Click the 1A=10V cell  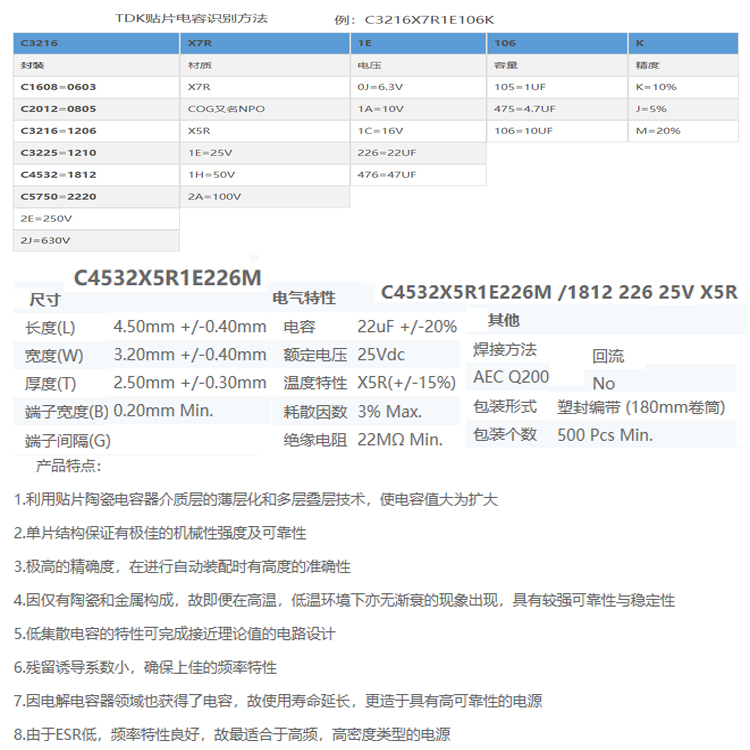pyautogui.click(x=419, y=109)
